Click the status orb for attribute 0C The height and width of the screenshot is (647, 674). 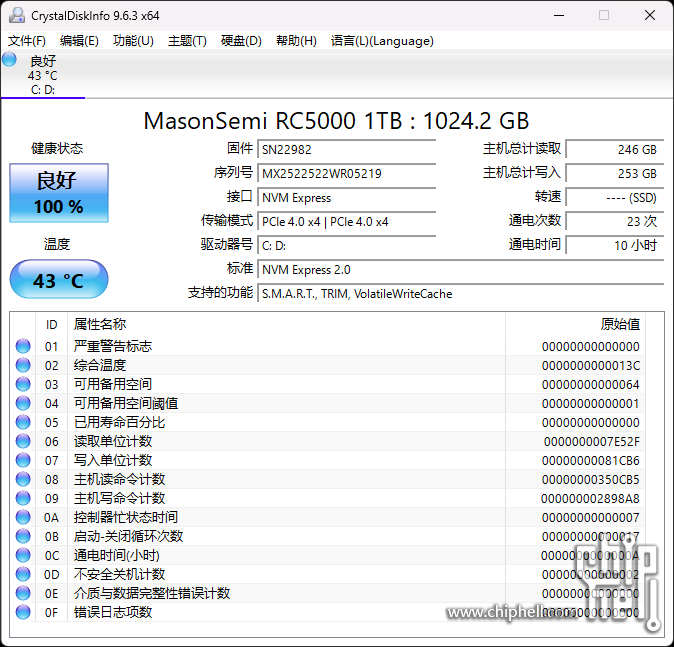point(23,555)
